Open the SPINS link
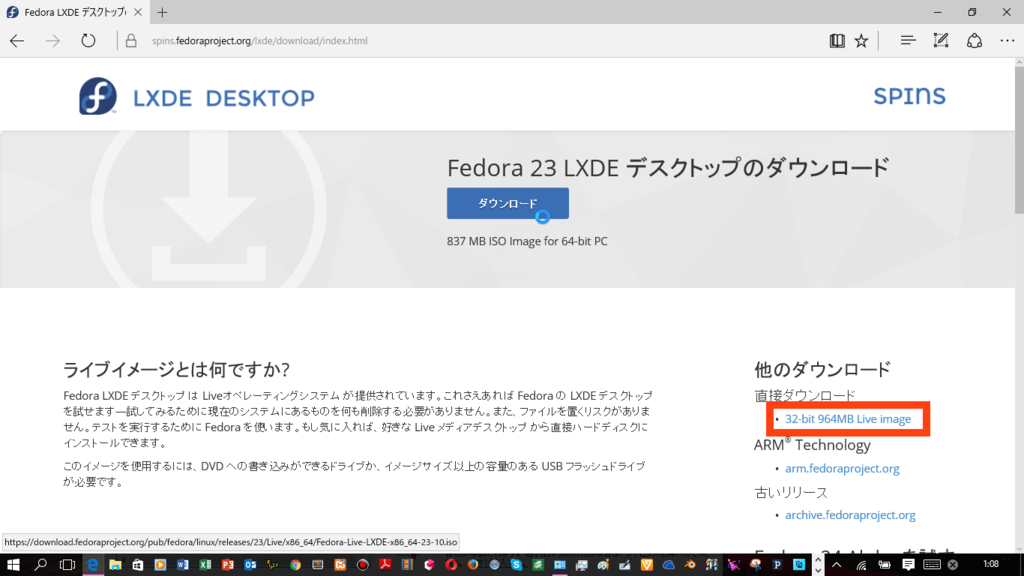This screenshot has height=576, width=1024. (909, 96)
